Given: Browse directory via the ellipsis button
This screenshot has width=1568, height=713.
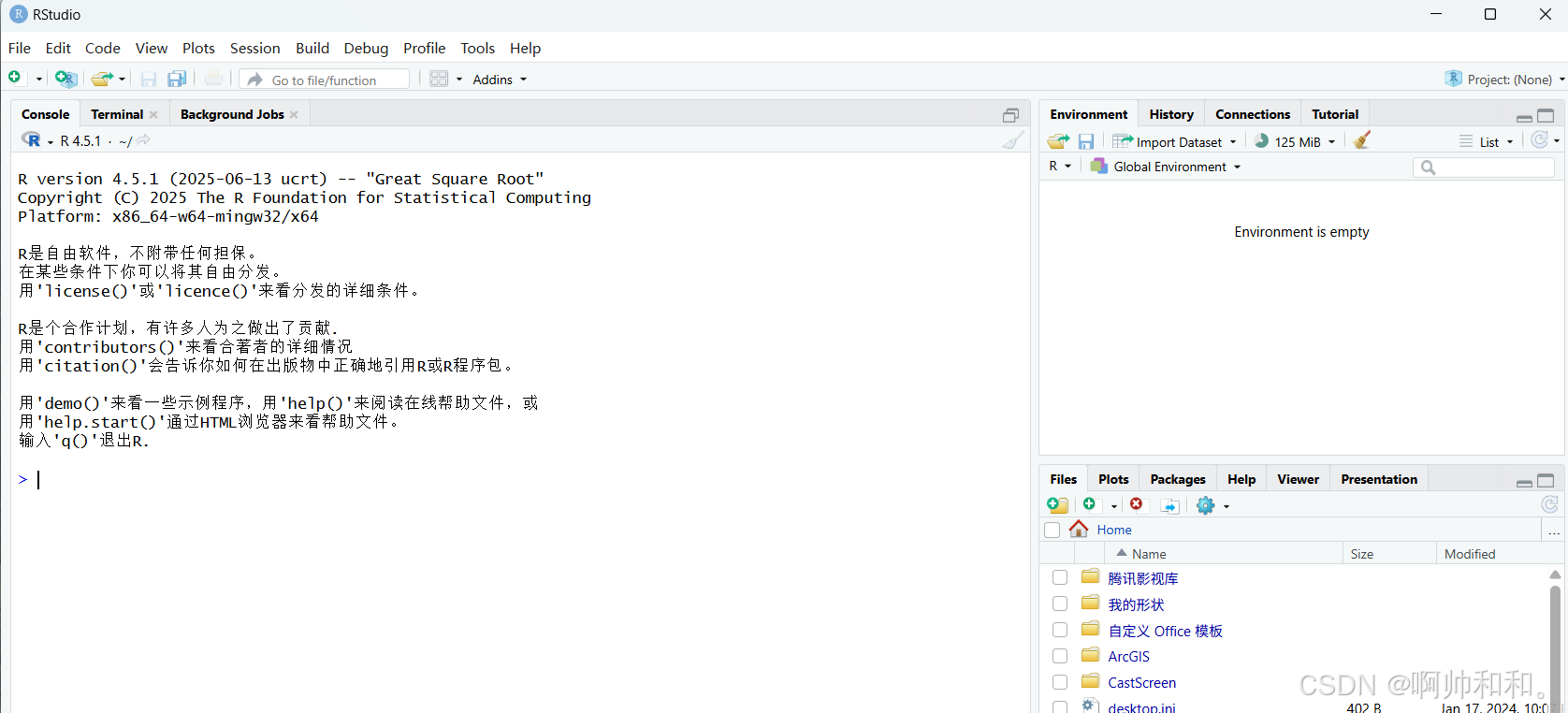Looking at the screenshot, I should (x=1554, y=531).
